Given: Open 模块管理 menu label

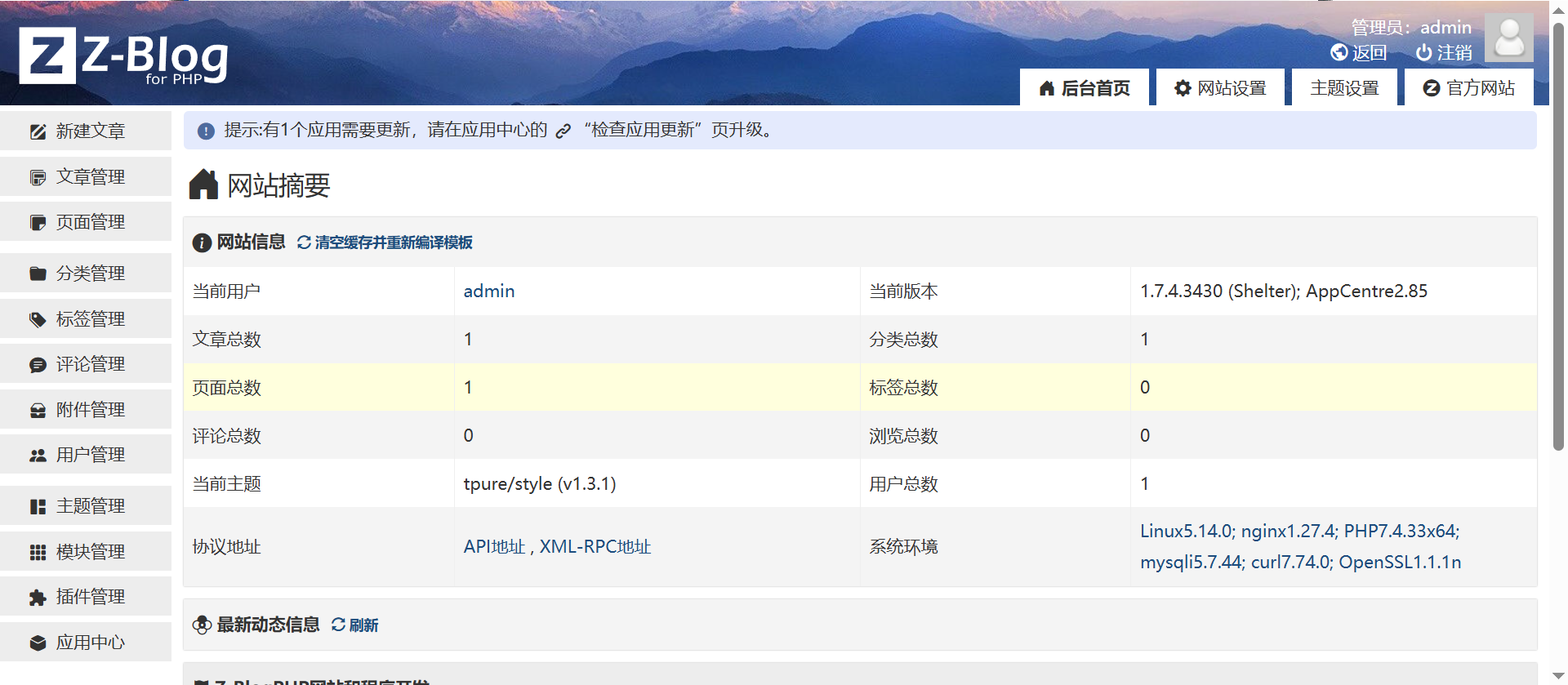Looking at the screenshot, I should (91, 552).
